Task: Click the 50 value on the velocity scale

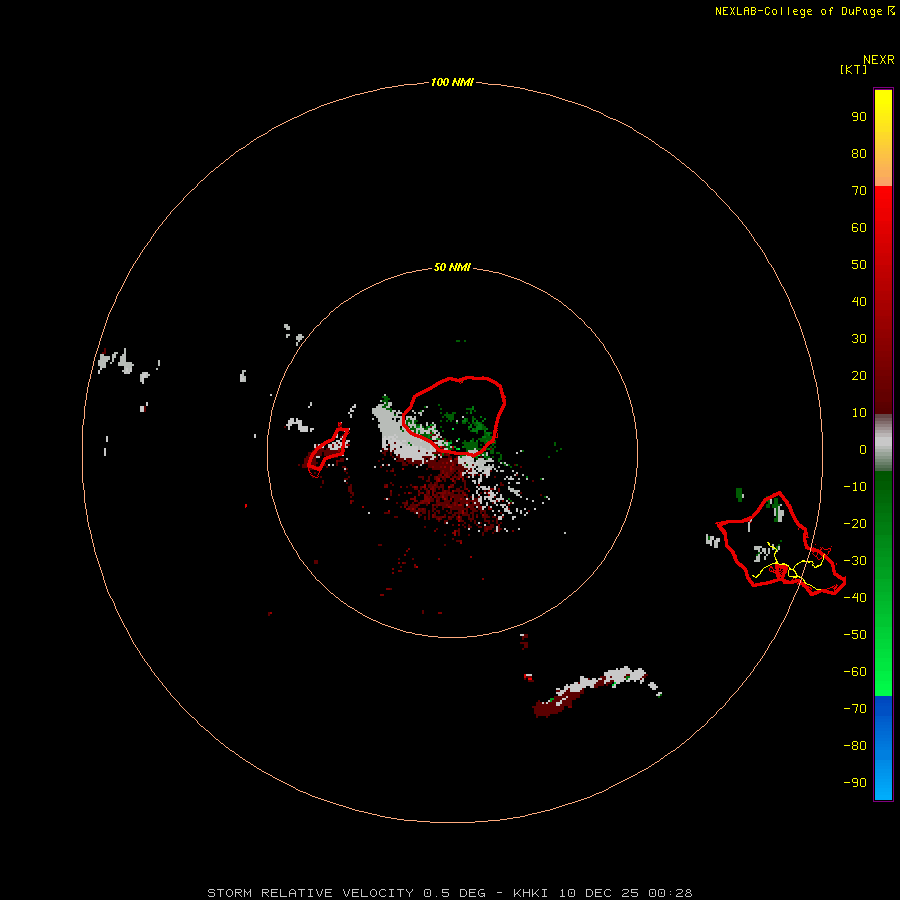Action: (x=859, y=265)
